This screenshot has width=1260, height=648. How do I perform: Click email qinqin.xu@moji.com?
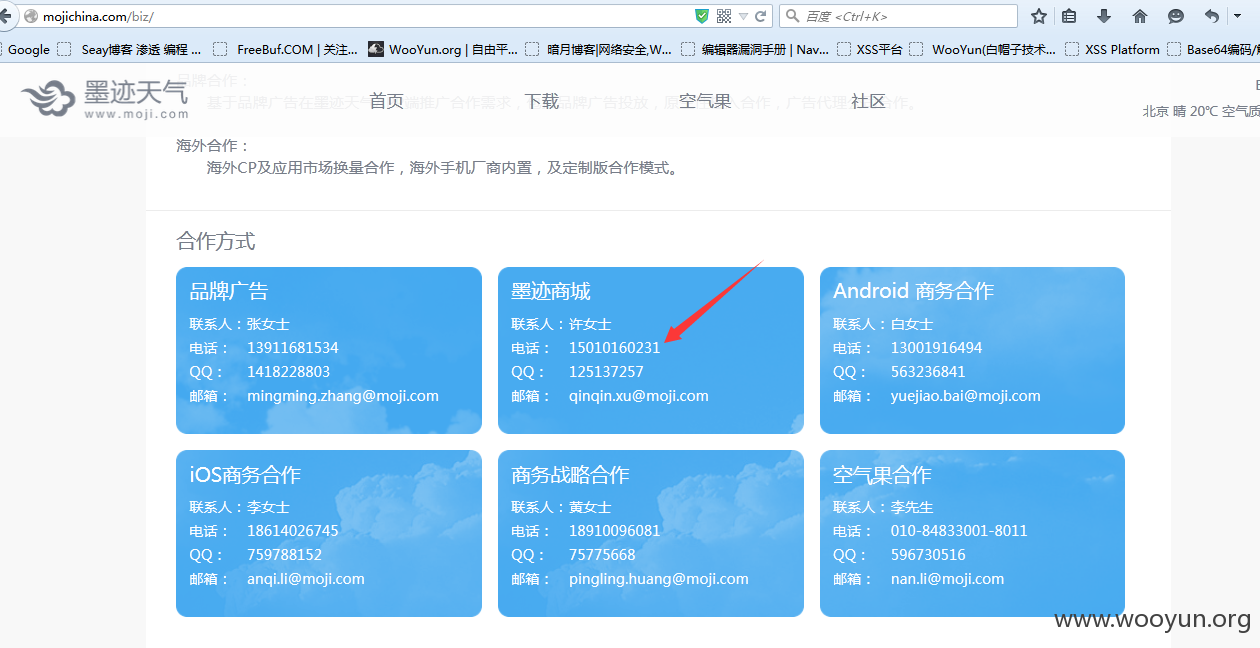639,396
